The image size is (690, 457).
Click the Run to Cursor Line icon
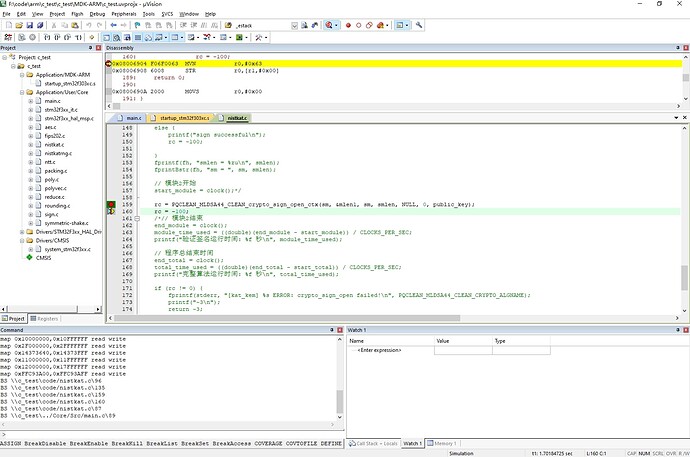pyautogui.click(x=78, y=37)
